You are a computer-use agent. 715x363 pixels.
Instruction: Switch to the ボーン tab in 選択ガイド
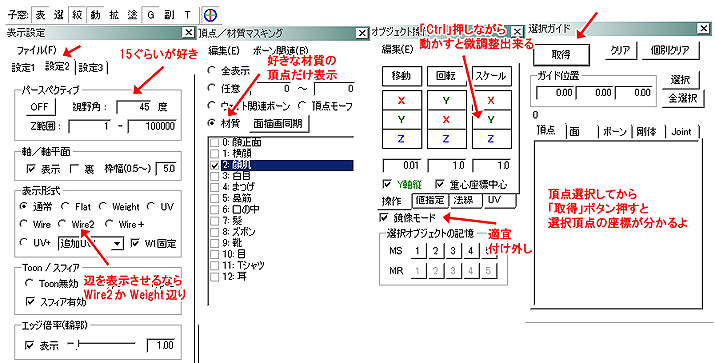click(615, 132)
